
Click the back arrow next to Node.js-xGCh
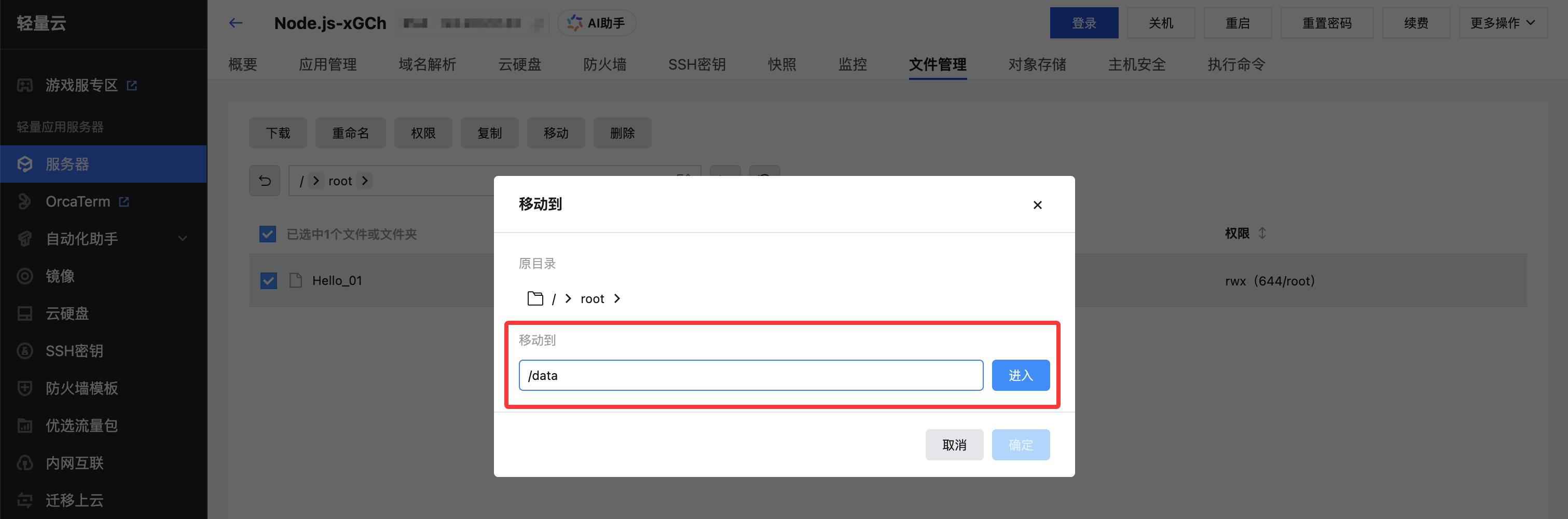tap(236, 23)
